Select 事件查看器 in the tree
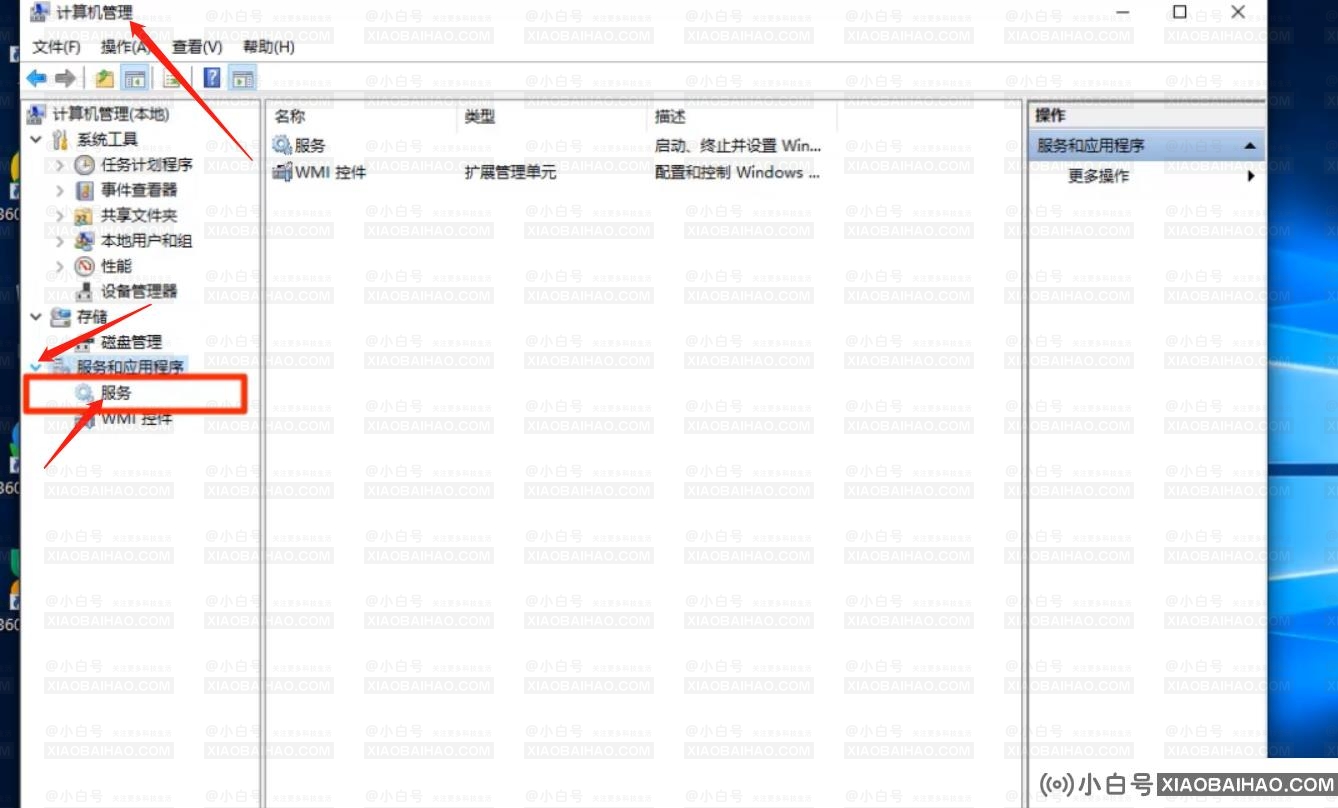Image resolution: width=1338 pixels, height=808 pixels. pos(139,190)
